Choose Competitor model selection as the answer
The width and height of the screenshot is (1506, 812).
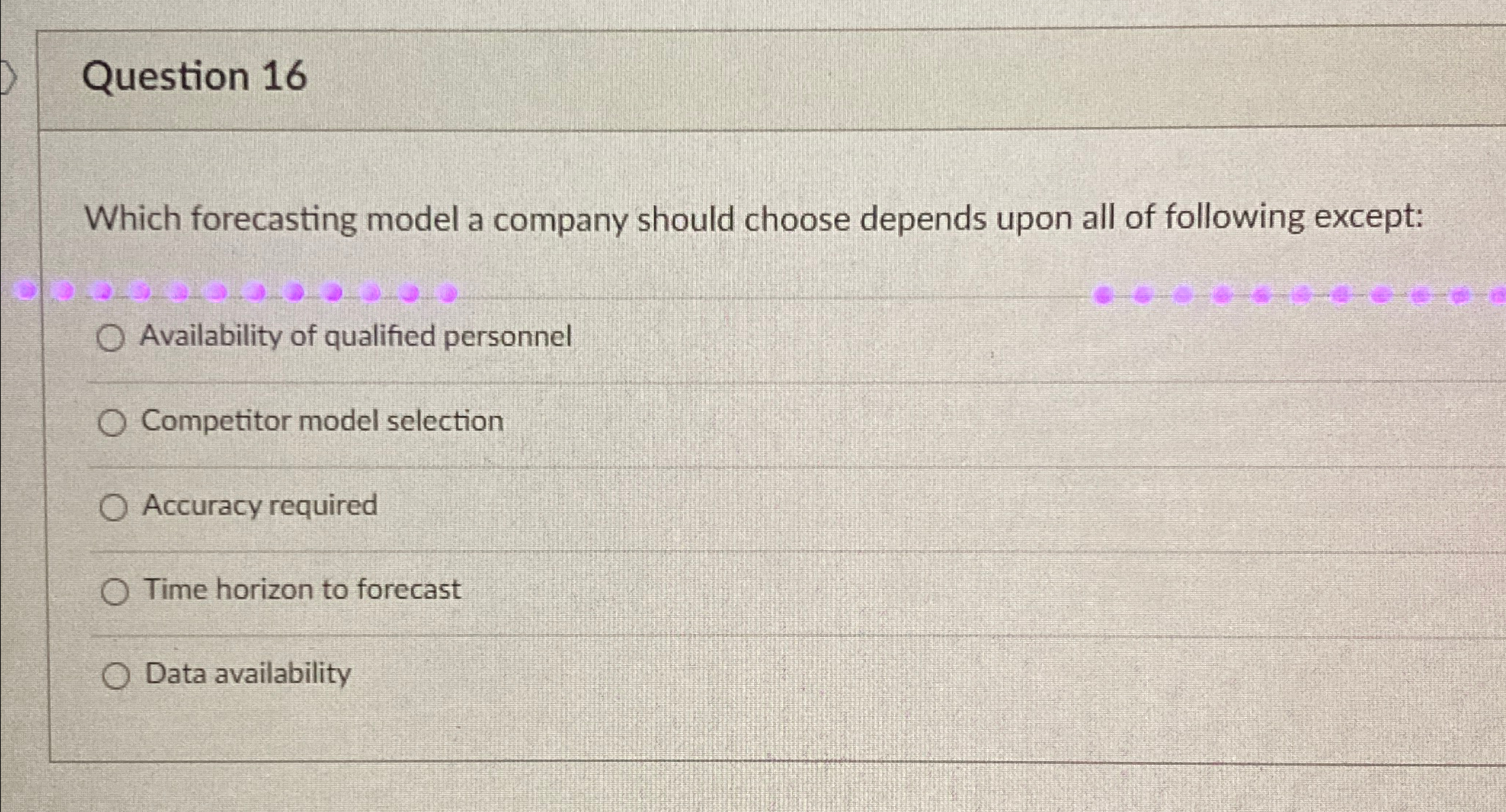pos(113,422)
